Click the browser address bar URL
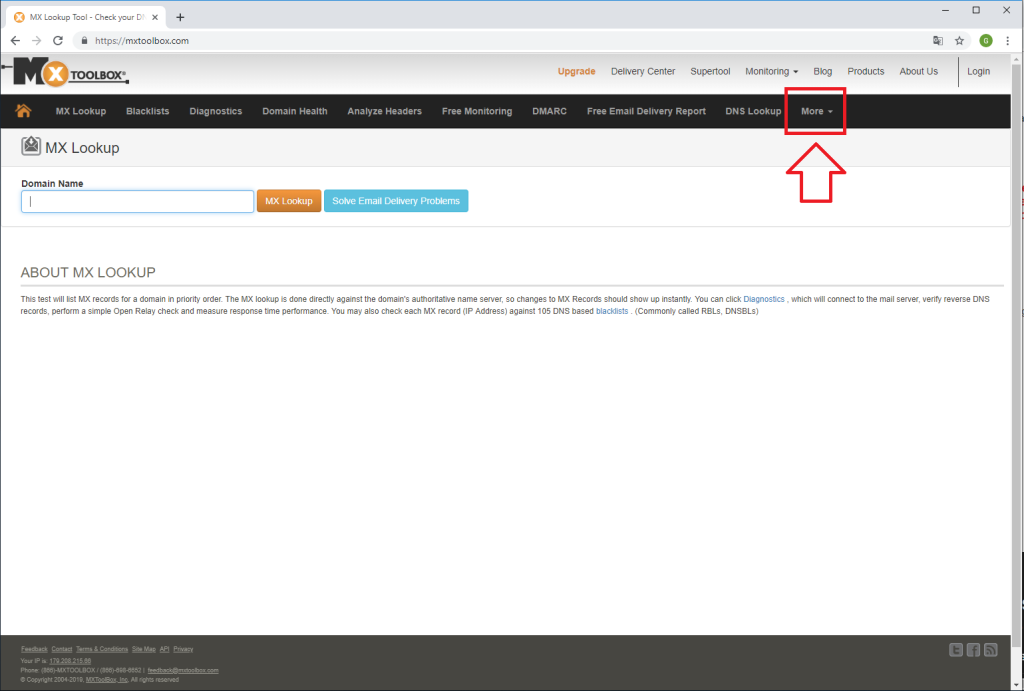The width and height of the screenshot is (1024, 691). pyautogui.click(x=142, y=40)
